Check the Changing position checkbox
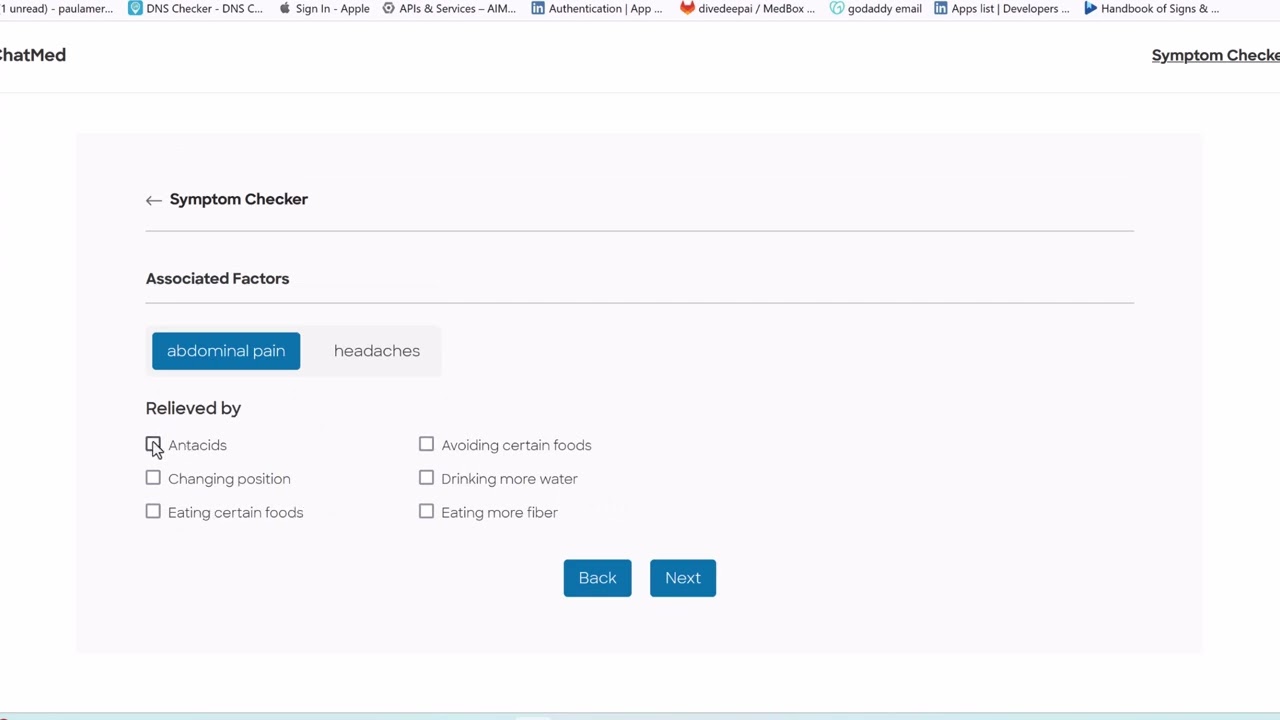The height and width of the screenshot is (720, 1280). coord(153,478)
